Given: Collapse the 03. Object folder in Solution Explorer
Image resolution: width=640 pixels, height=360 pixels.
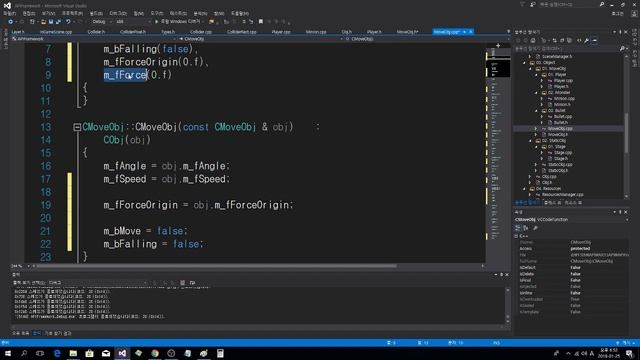Looking at the screenshot, I should 524,63.
